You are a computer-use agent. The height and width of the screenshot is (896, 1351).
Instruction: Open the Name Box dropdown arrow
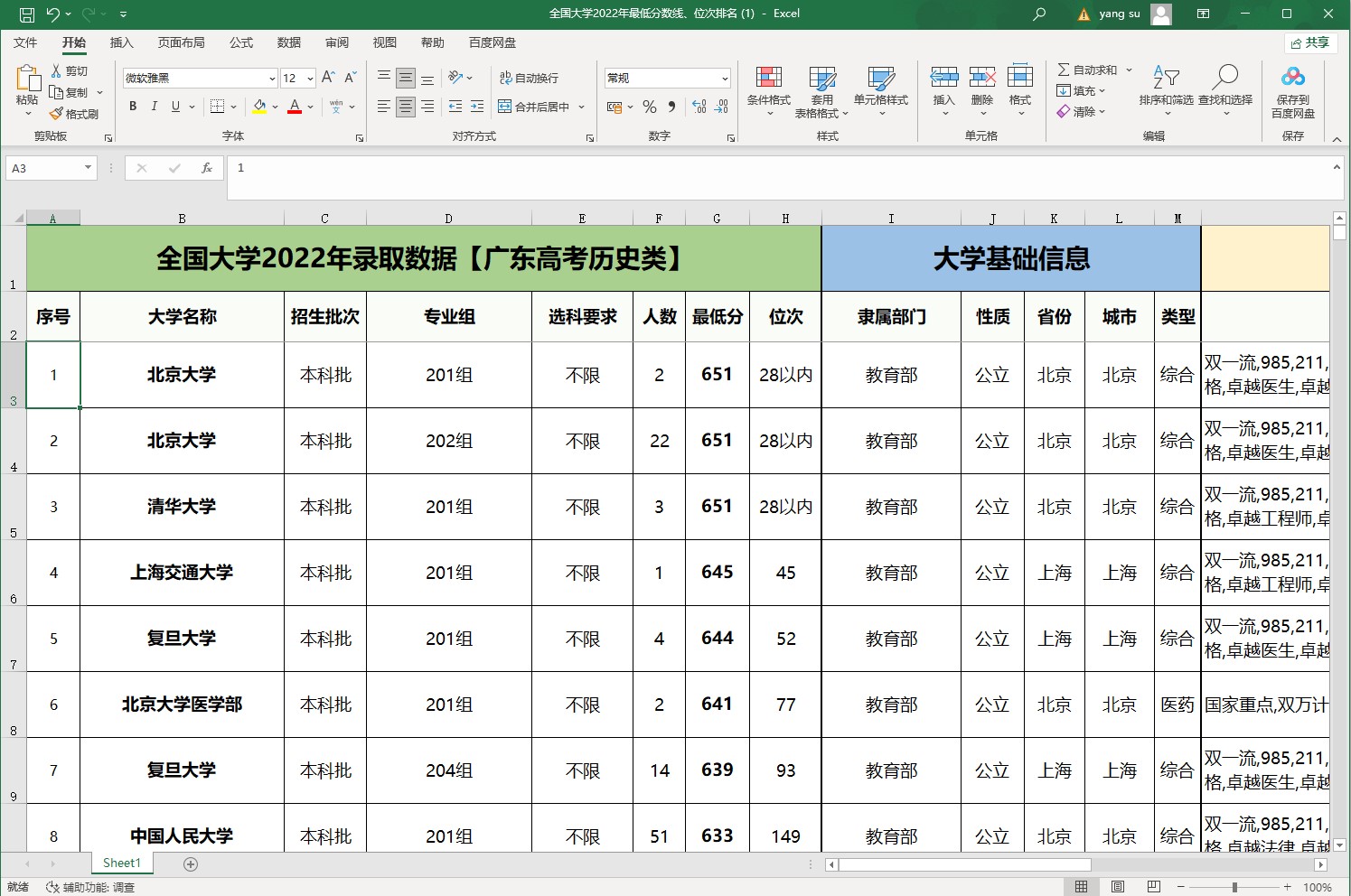click(x=88, y=168)
